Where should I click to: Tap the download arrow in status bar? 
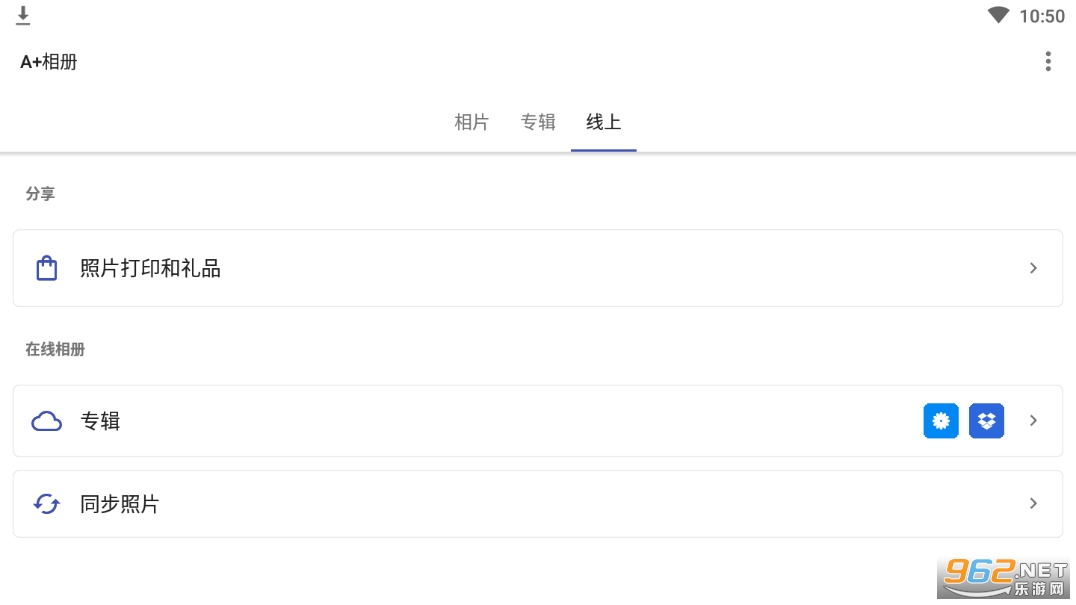(x=23, y=16)
